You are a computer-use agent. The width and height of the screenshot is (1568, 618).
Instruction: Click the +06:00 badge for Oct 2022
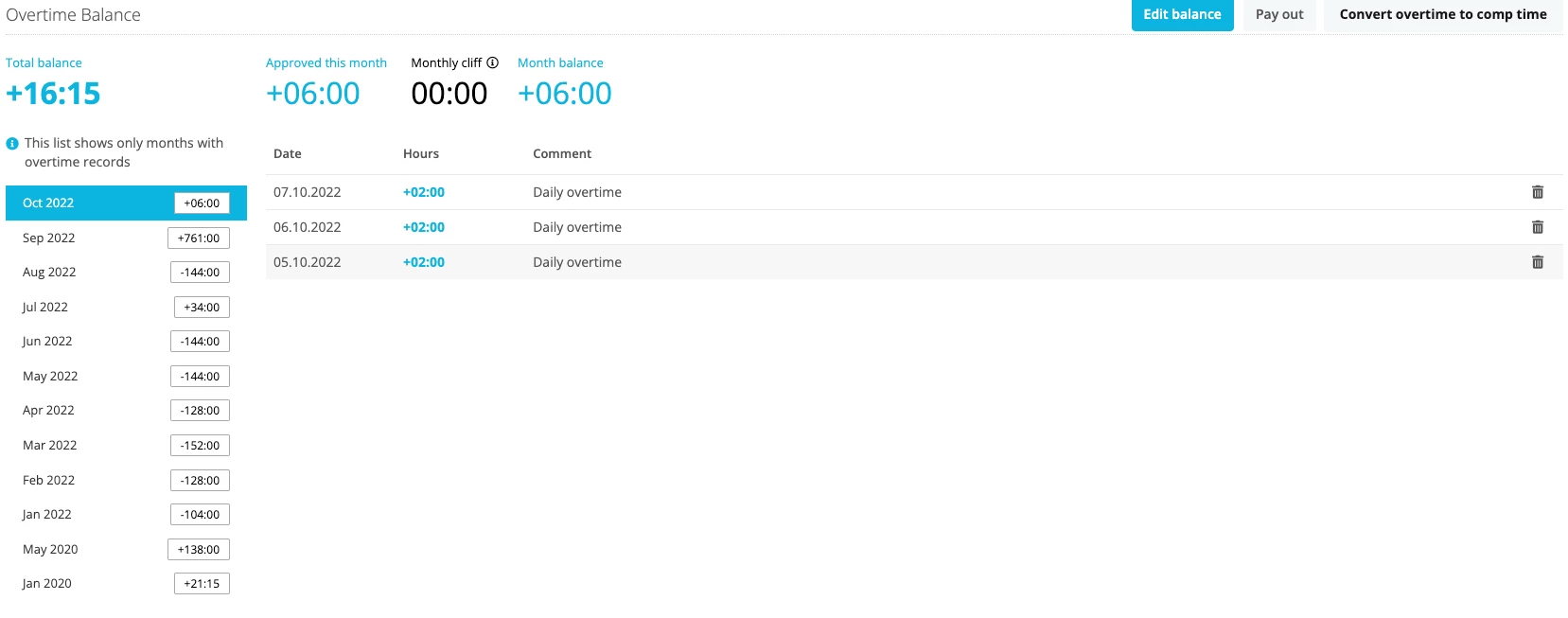(202, 203)
